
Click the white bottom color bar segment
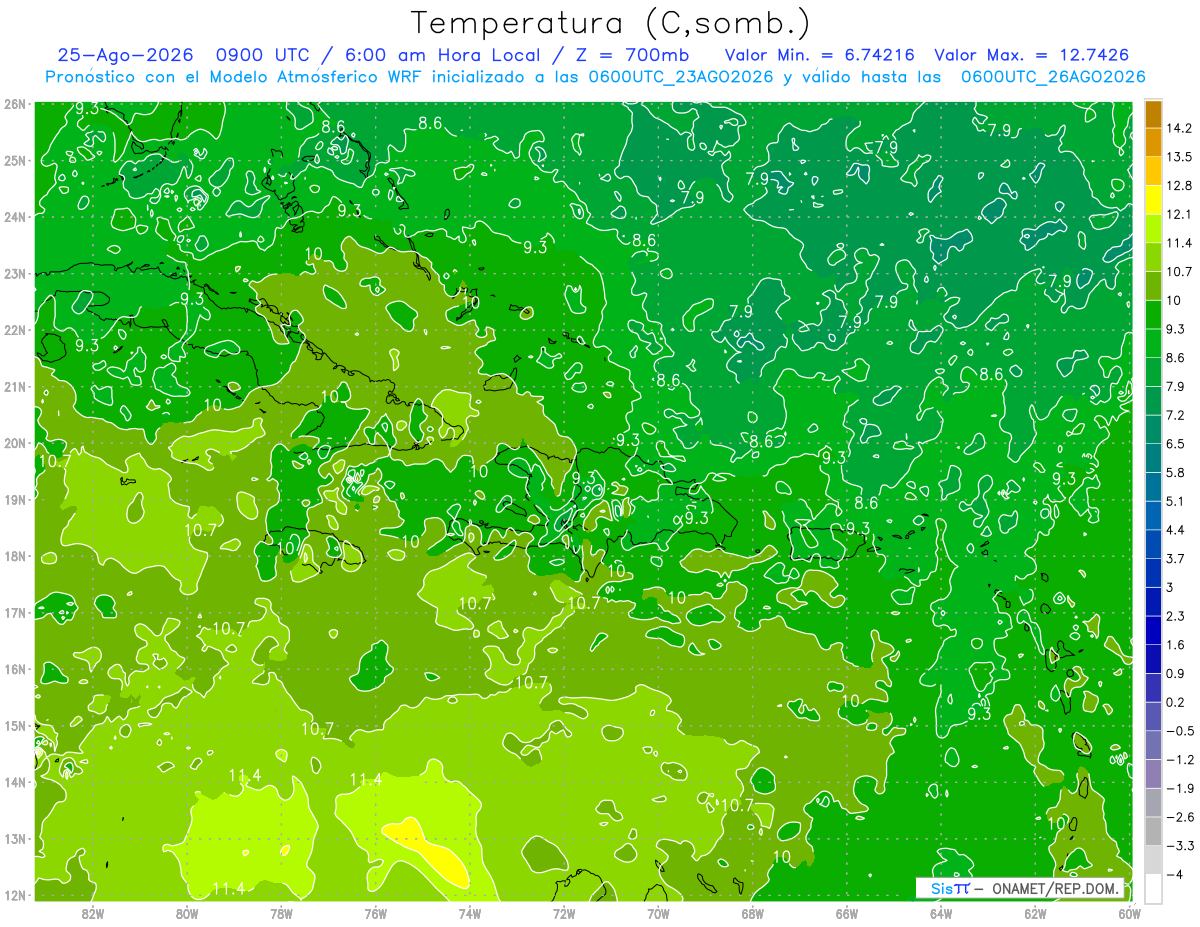[x=1153, y=888]
